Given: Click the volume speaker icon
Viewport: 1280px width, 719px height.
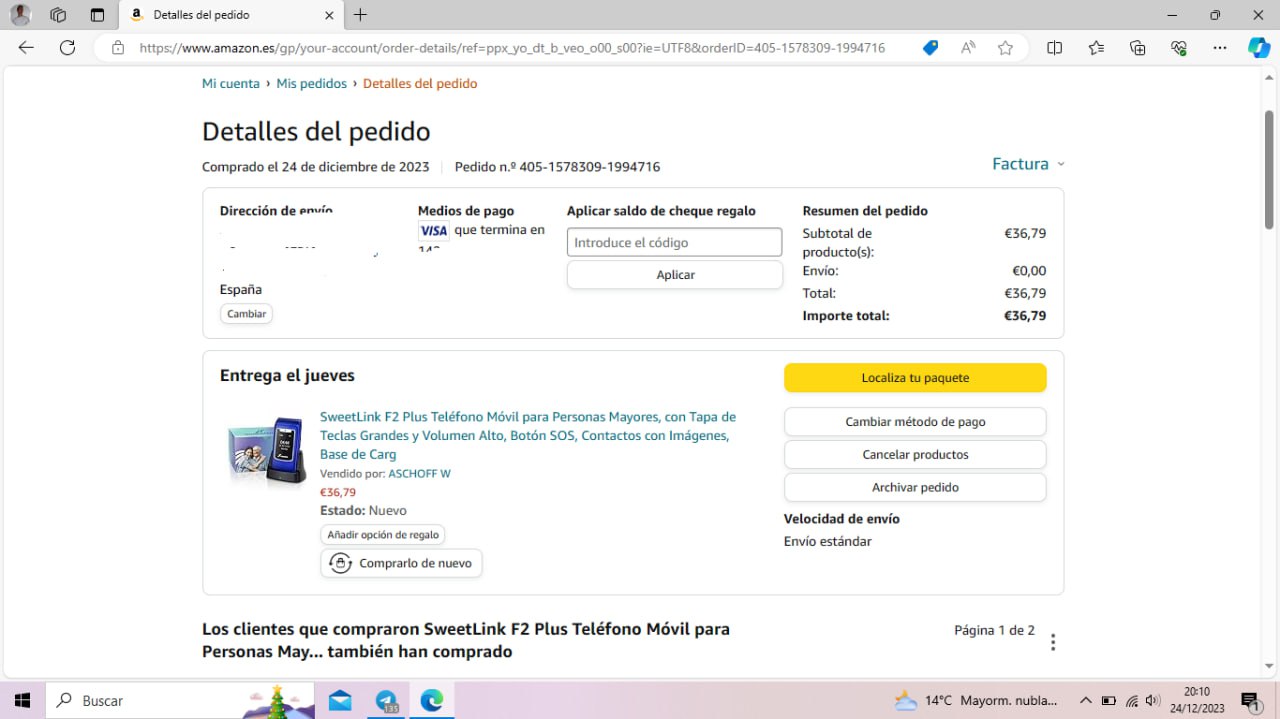Looking at the screenshot, I should (x=1153, y=700).
